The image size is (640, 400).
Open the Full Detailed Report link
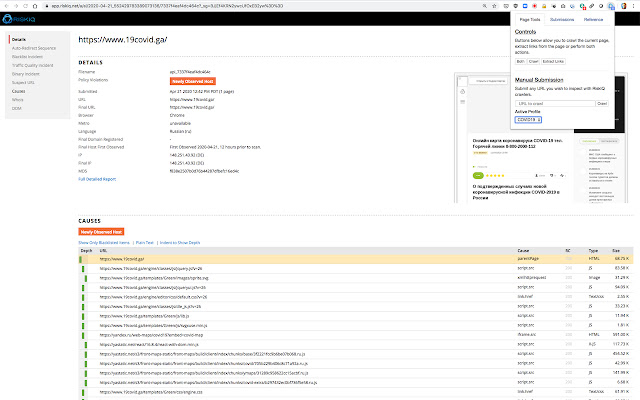(x=97, y=179)
